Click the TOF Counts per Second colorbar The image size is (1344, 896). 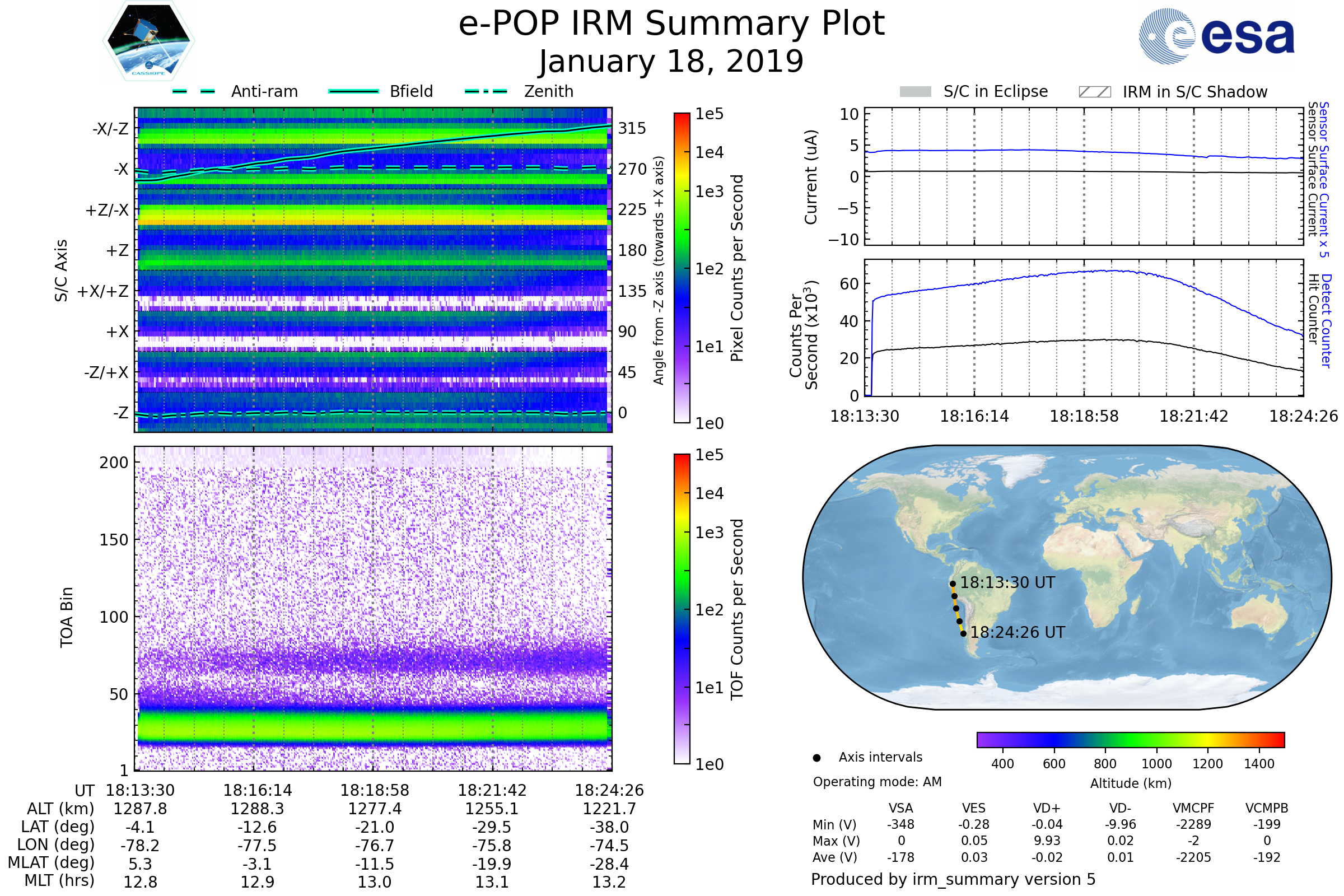682,609
